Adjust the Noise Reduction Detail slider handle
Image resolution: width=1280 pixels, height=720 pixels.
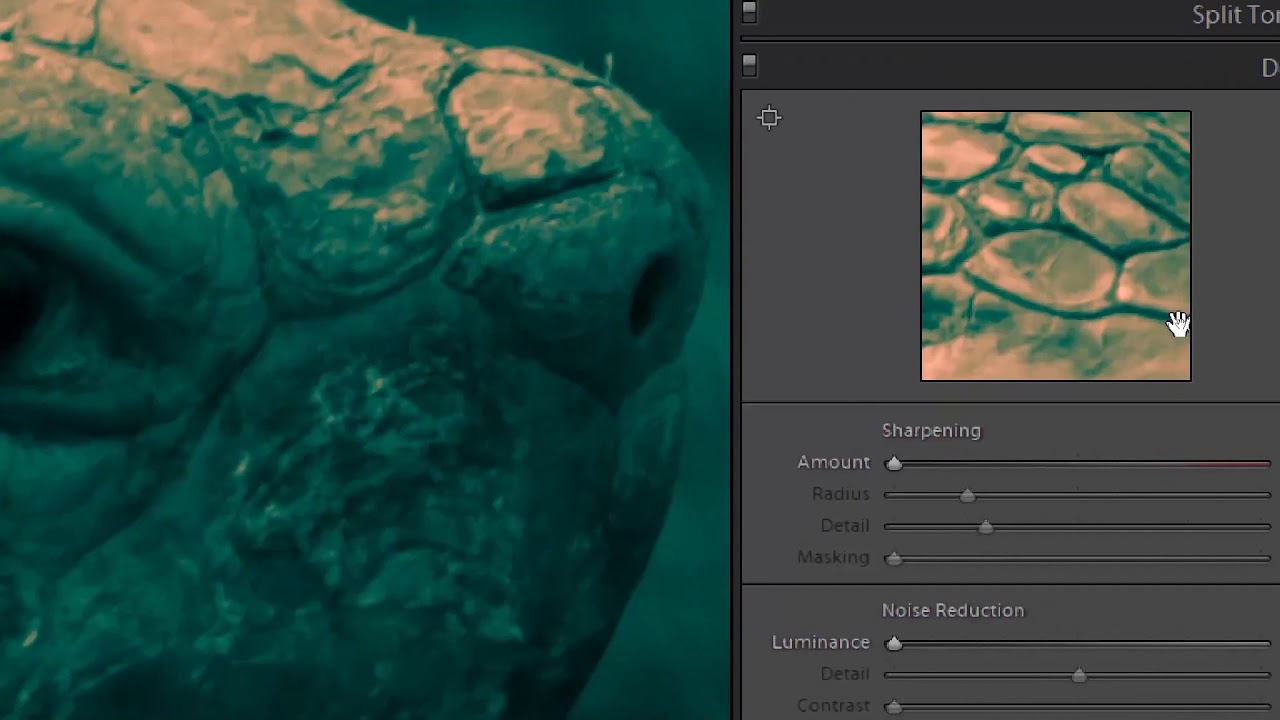pos(1079,675)
